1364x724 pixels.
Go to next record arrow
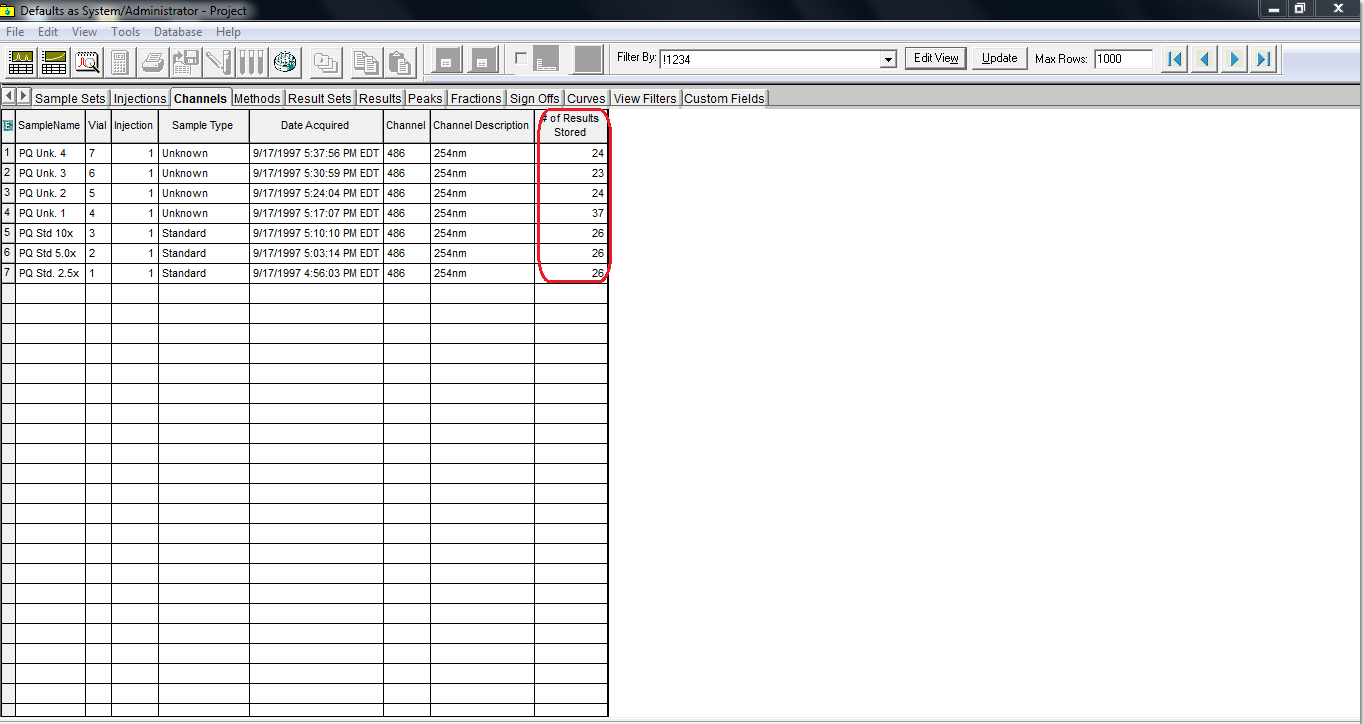pos(1233,59)
